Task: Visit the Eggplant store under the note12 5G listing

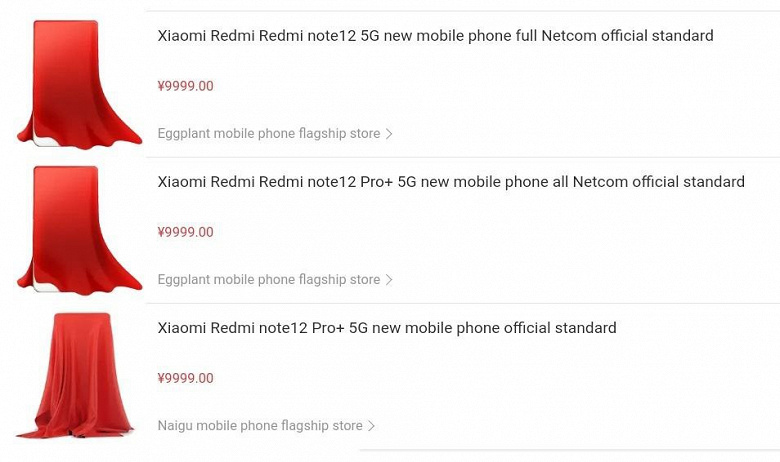Action: tap(268, 134)
